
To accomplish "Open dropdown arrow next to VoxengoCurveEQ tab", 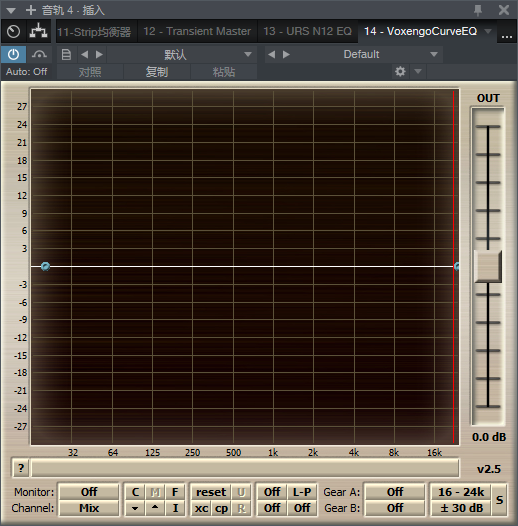I will point(488,32).
